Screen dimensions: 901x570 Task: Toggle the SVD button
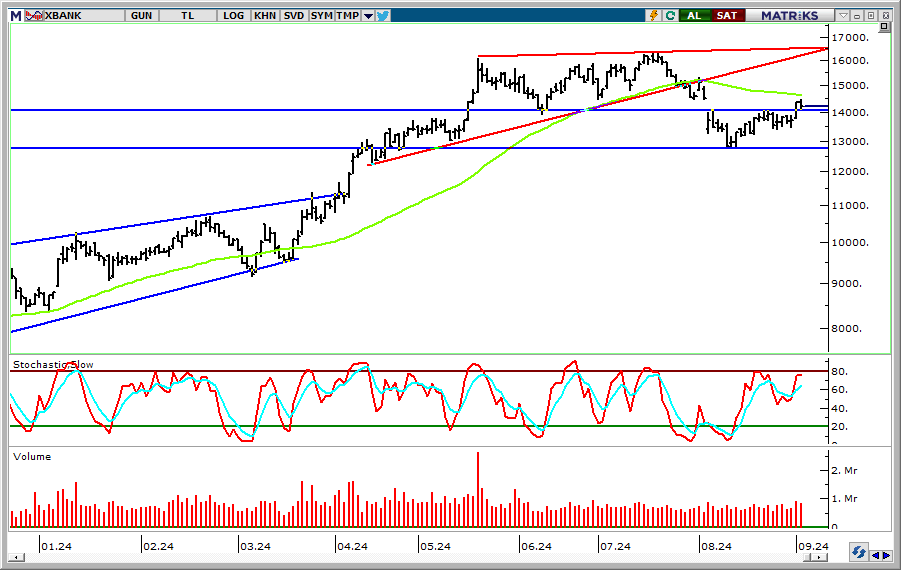[x=294, y=16]
